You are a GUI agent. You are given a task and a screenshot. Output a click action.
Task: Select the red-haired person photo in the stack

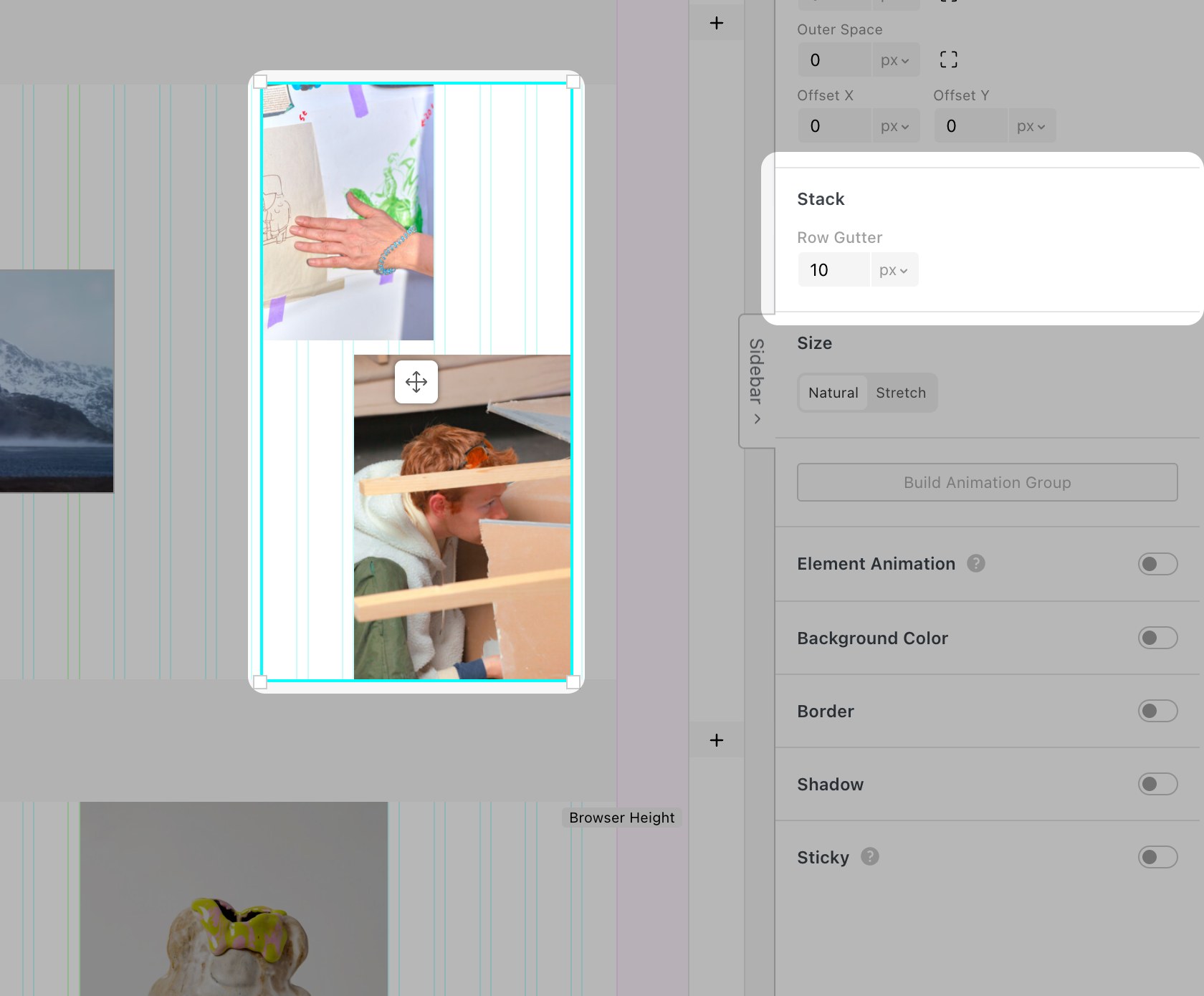click(462, 517)
